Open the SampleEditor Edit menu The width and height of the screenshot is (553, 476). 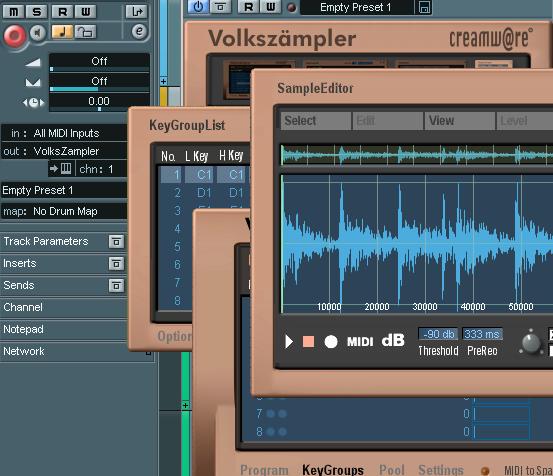[388, 121]
